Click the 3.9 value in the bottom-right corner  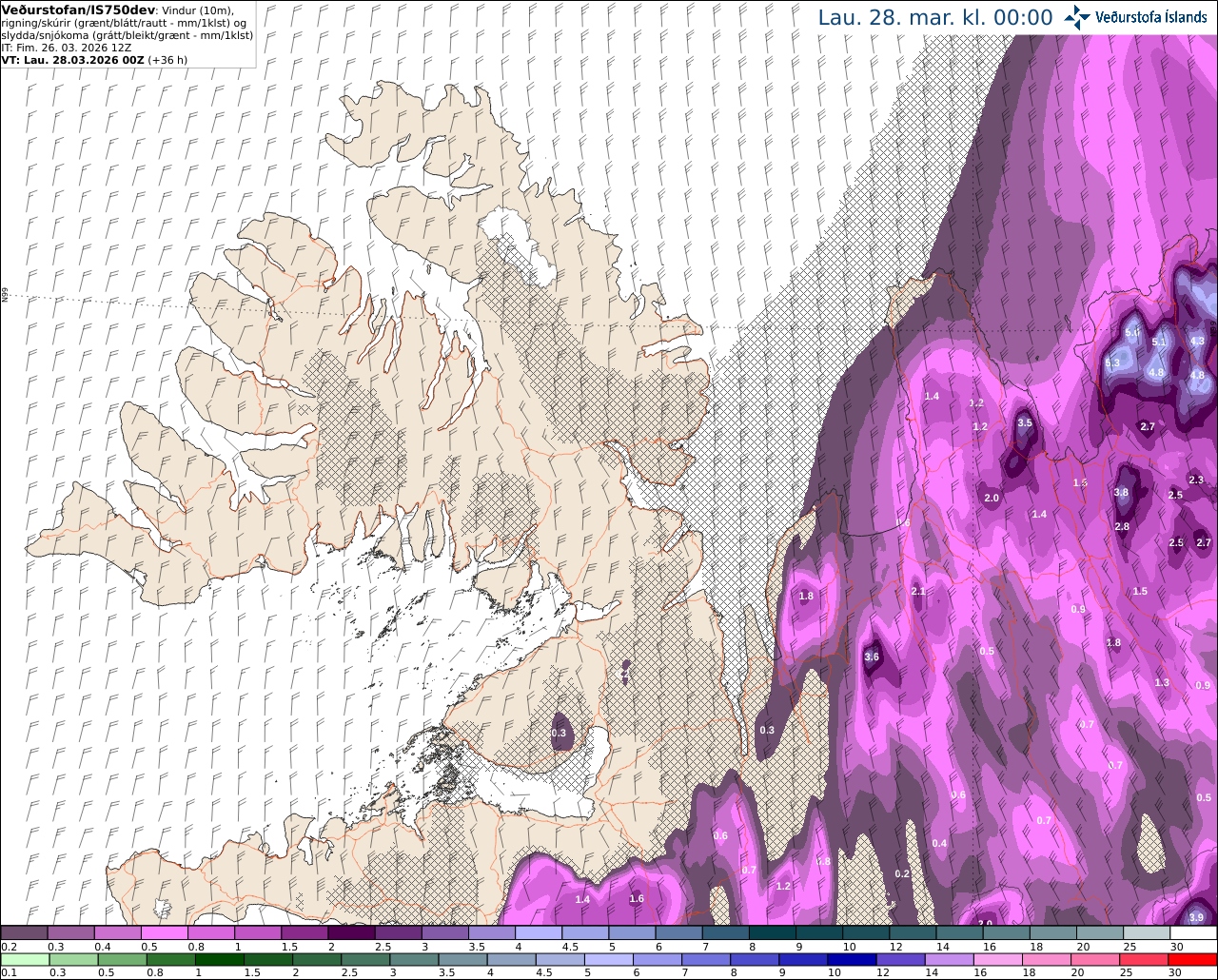[1195, 917]
